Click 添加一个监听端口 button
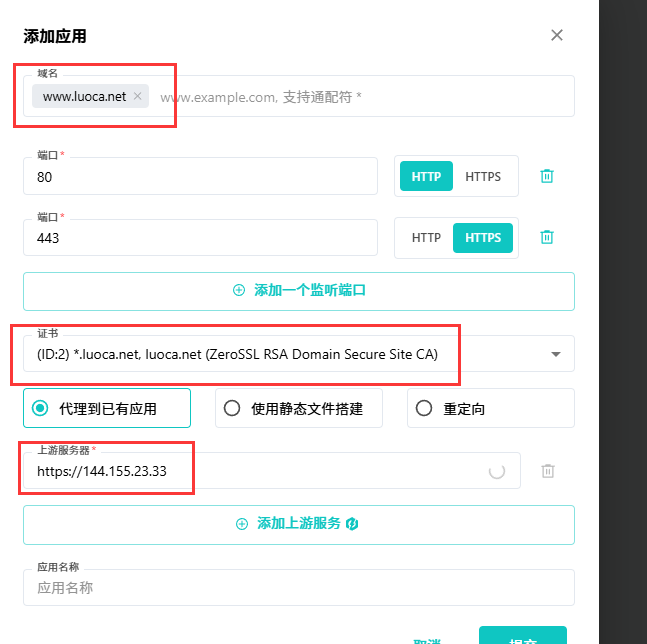 click(298, 291)
